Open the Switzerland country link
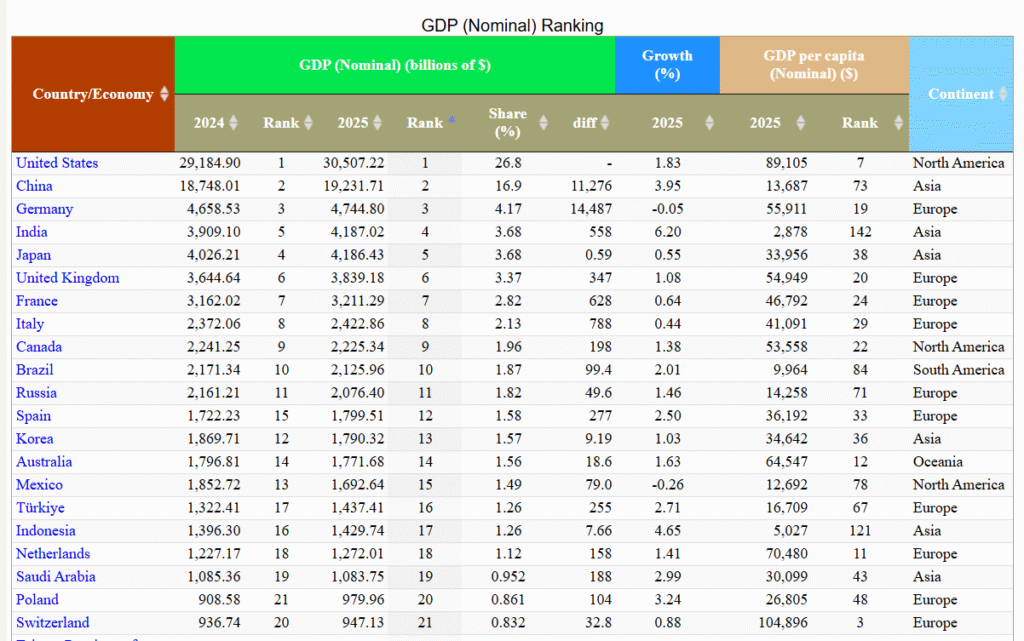This screenshot has height=641, width=1024. coord(52,623)
